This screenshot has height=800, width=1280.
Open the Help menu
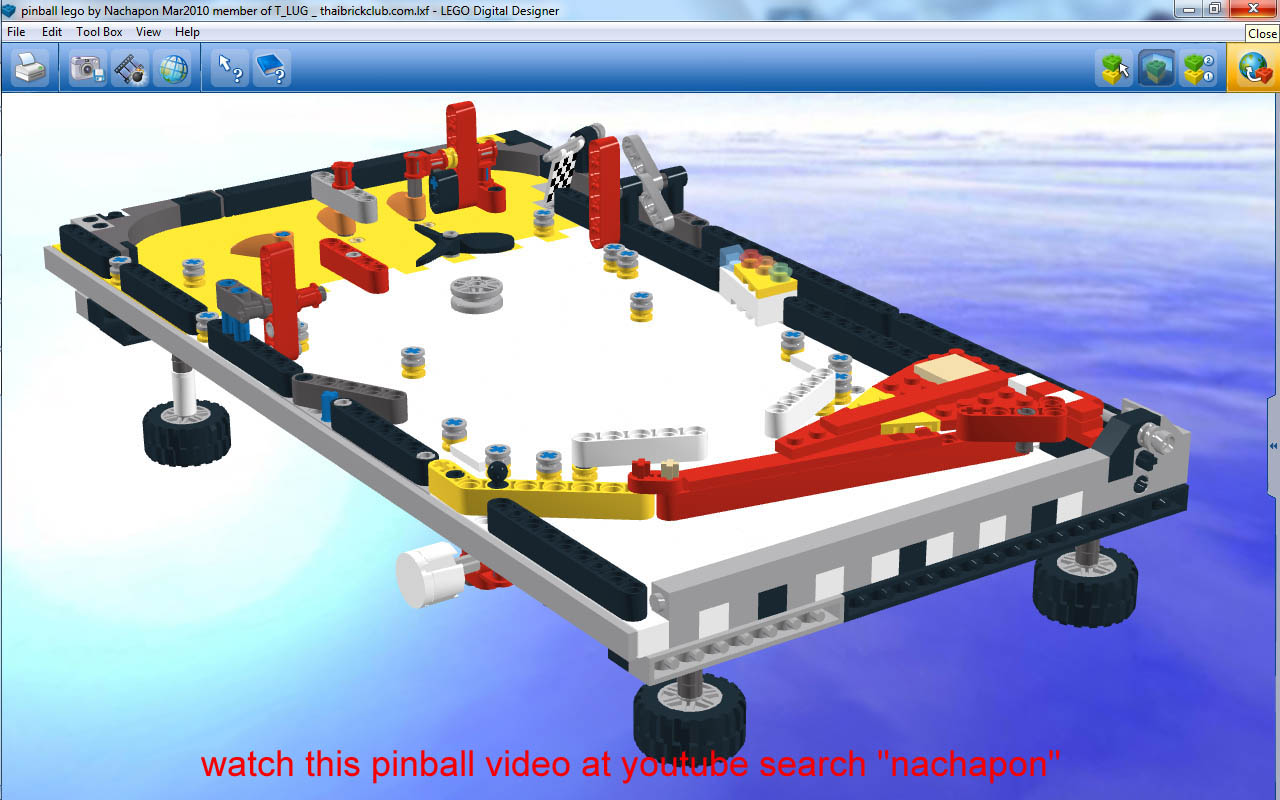187,31
